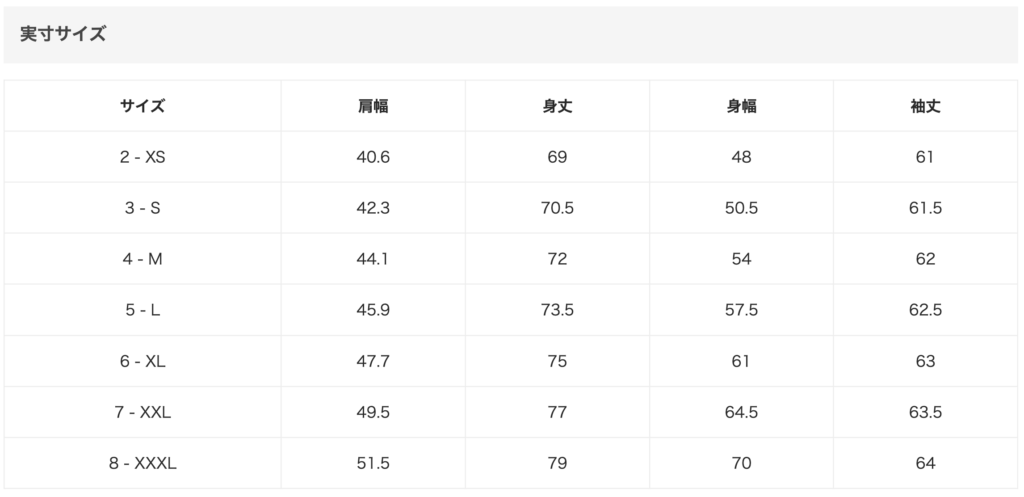Select the 2 - XS size row
The height and width of the screenshot is (497, 1024).
click(x=511, y=157)
